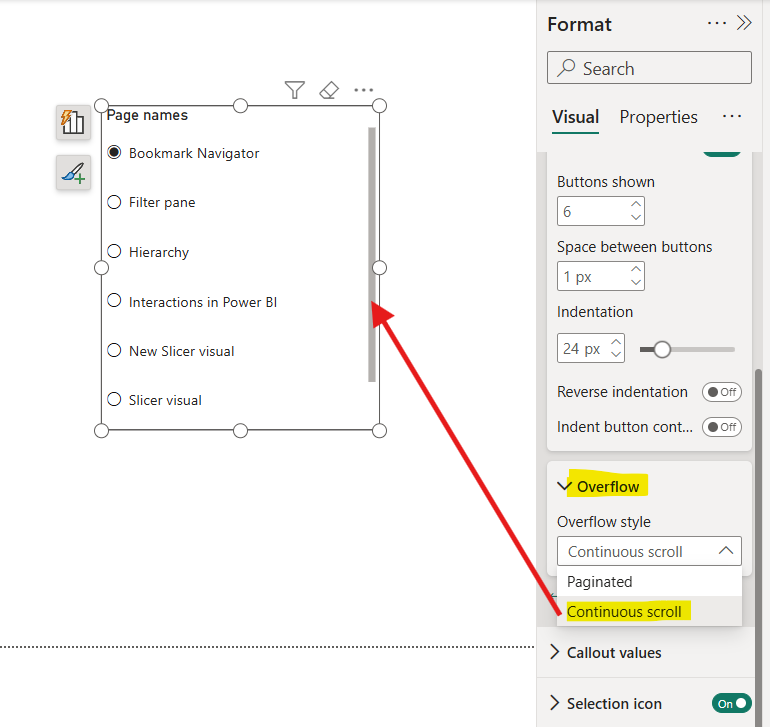770x727 pixels.
Task: Select the Filter pane radio button
Action: coord(114,202)
